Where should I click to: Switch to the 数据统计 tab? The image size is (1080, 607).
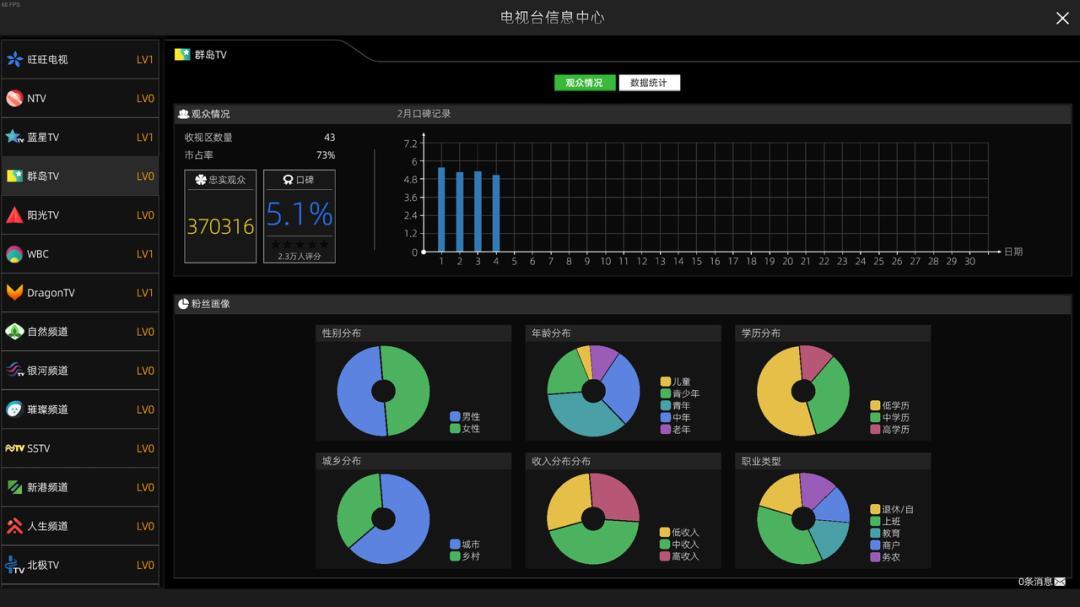(649, 83)
